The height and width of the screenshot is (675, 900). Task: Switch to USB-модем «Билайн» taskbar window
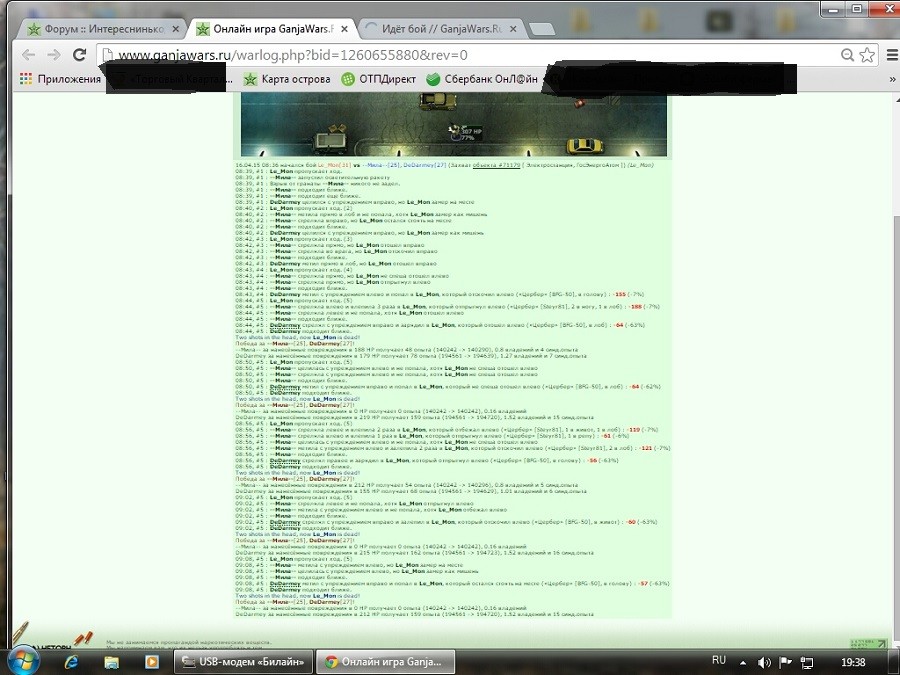pos(243,662)
